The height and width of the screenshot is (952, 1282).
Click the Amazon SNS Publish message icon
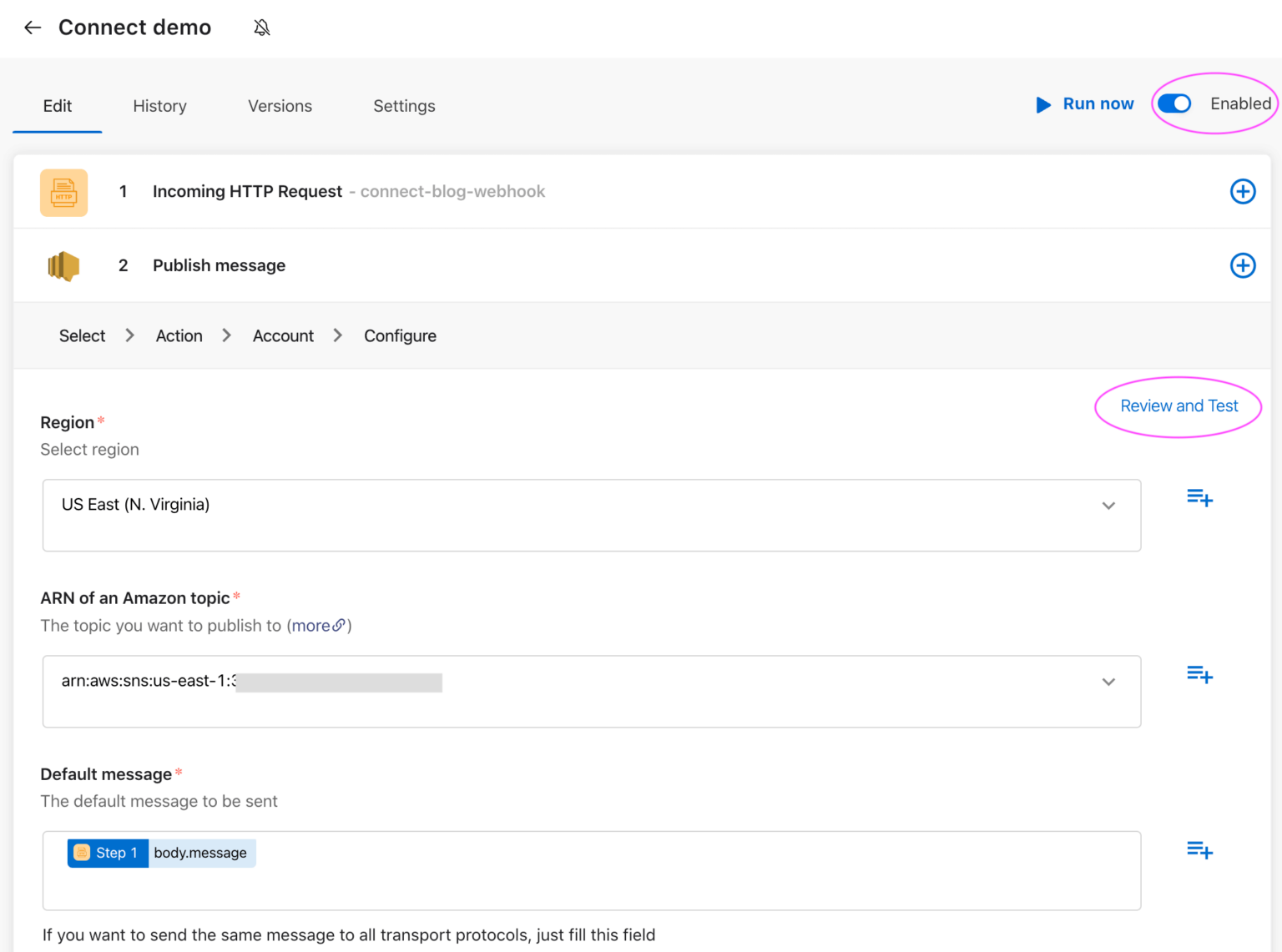pos(63,265)
